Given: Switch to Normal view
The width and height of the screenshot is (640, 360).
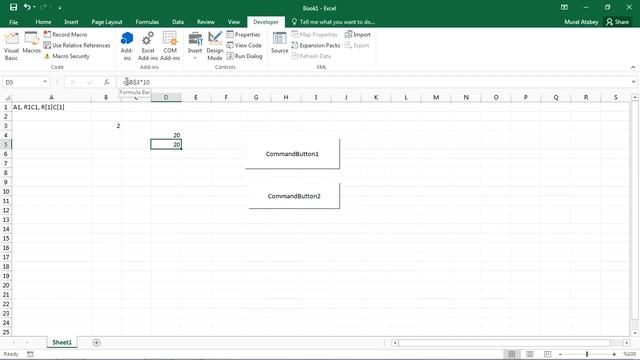Looking at the screenshot, I should 512,354.
